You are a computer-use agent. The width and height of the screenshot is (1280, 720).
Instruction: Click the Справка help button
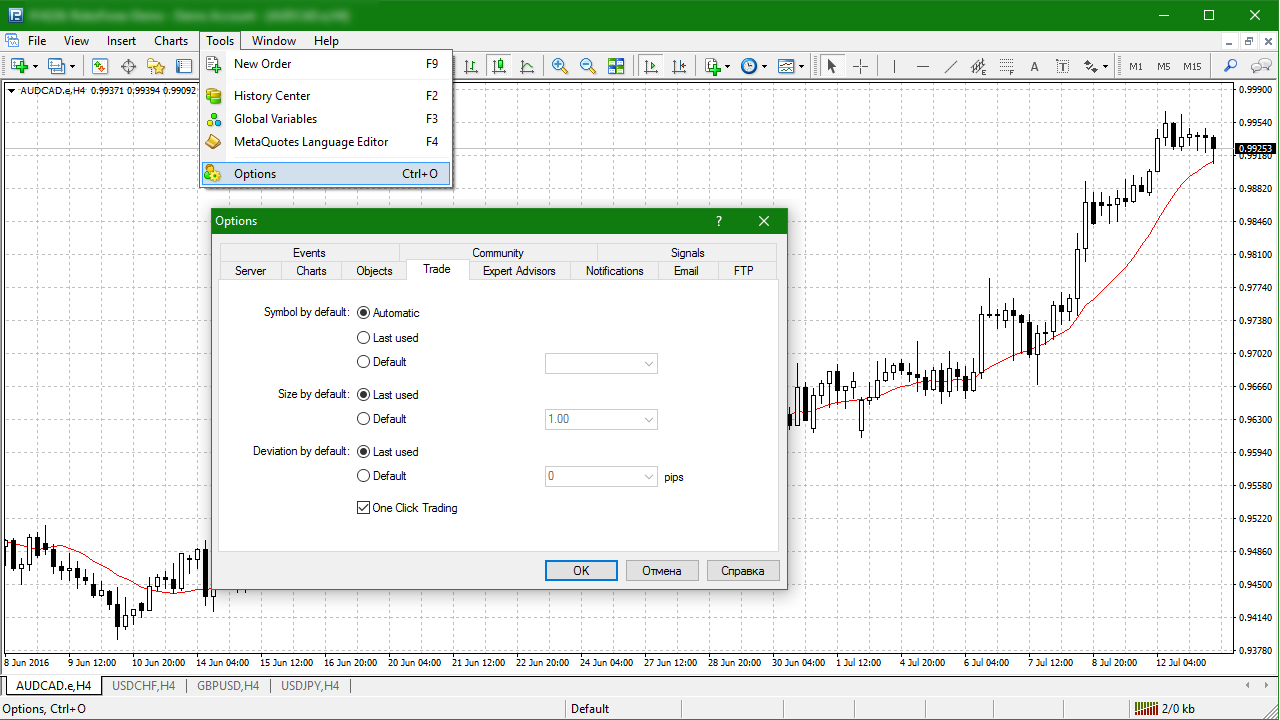743,570
